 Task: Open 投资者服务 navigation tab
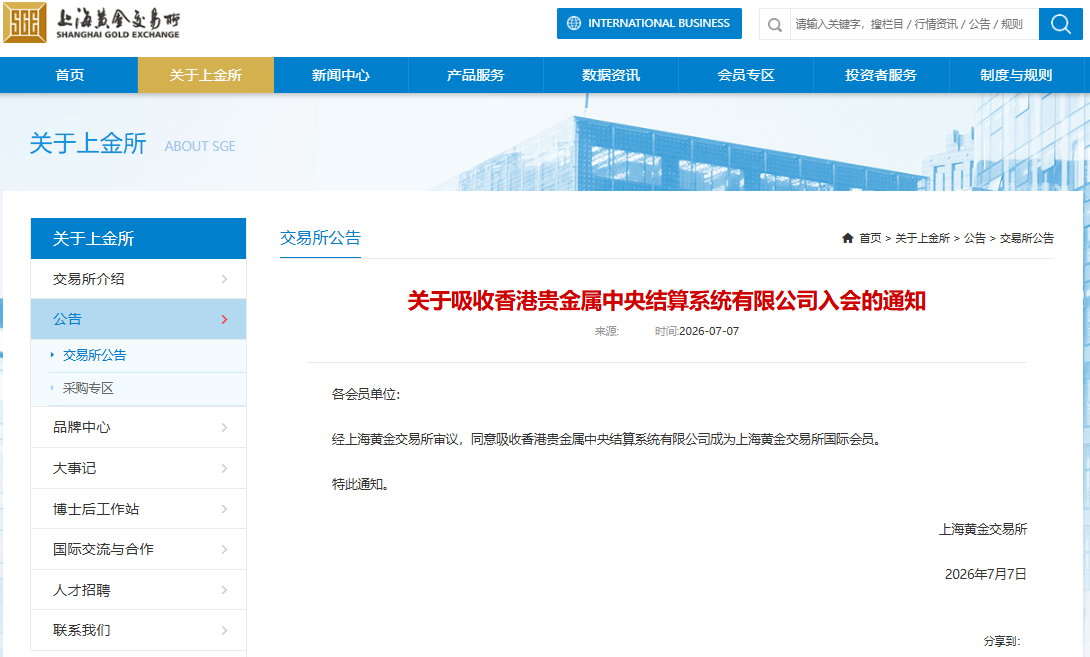click(881, 75)
